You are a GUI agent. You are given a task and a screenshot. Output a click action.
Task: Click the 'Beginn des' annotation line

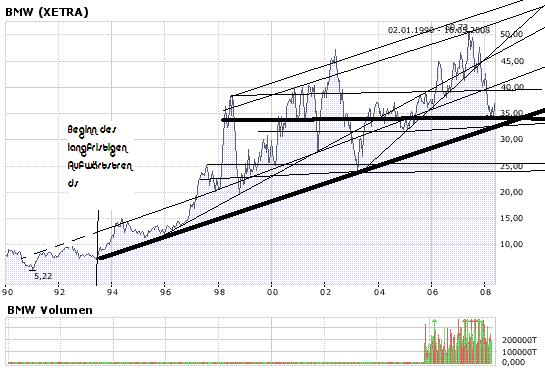[92, 130]
